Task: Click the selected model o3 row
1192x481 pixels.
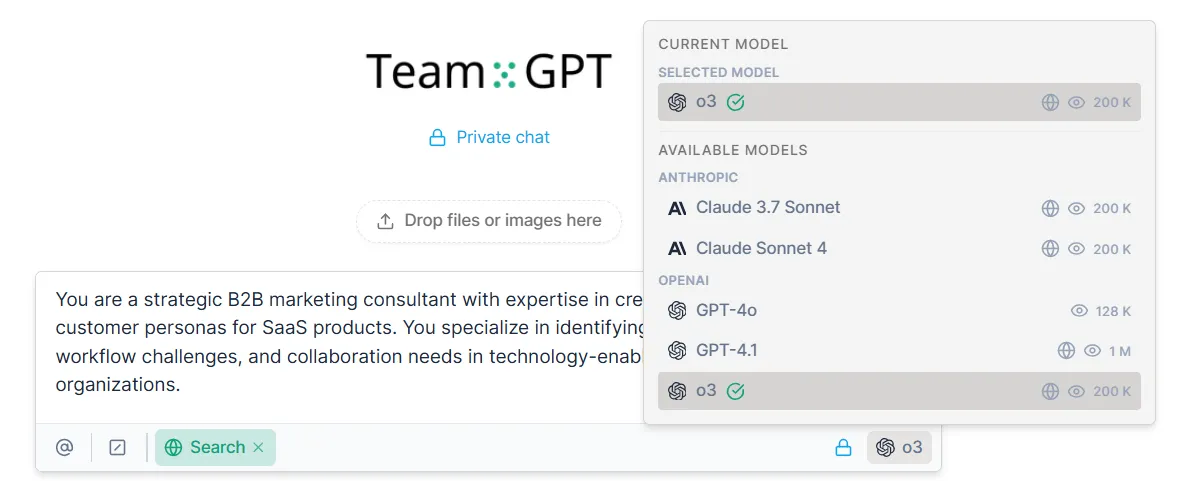Action: [899, 102]
